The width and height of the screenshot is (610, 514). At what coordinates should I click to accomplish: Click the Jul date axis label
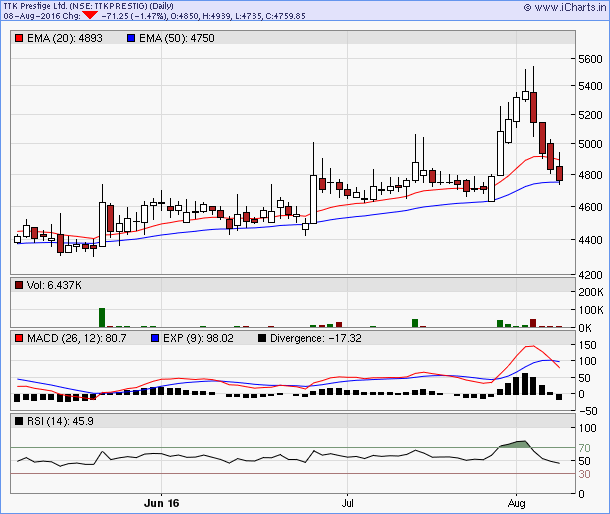[347, 503]
